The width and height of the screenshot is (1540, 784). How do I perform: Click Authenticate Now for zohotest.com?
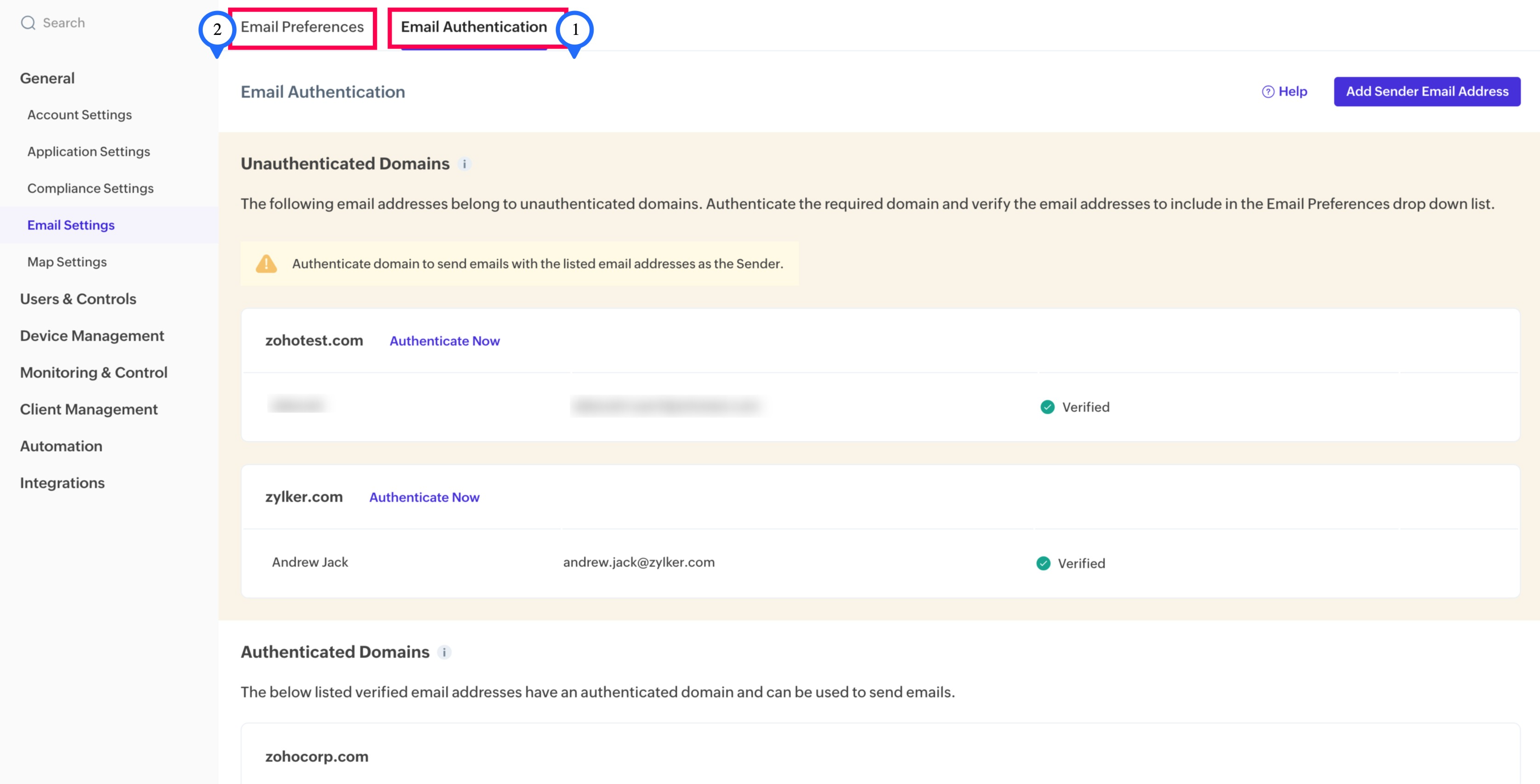[444, 341]
